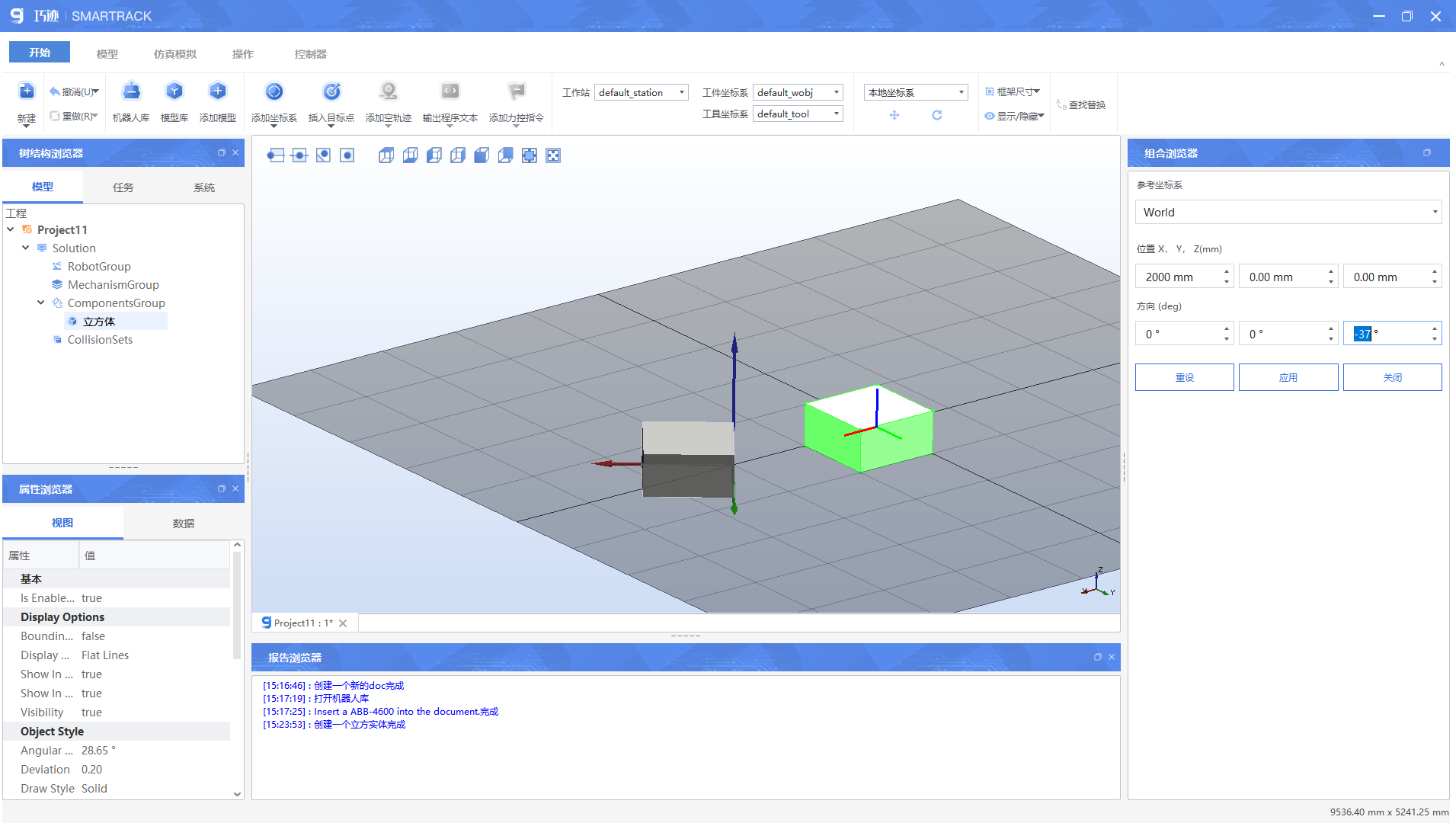Collapse the Solution tree node

(x=26, y=248)
